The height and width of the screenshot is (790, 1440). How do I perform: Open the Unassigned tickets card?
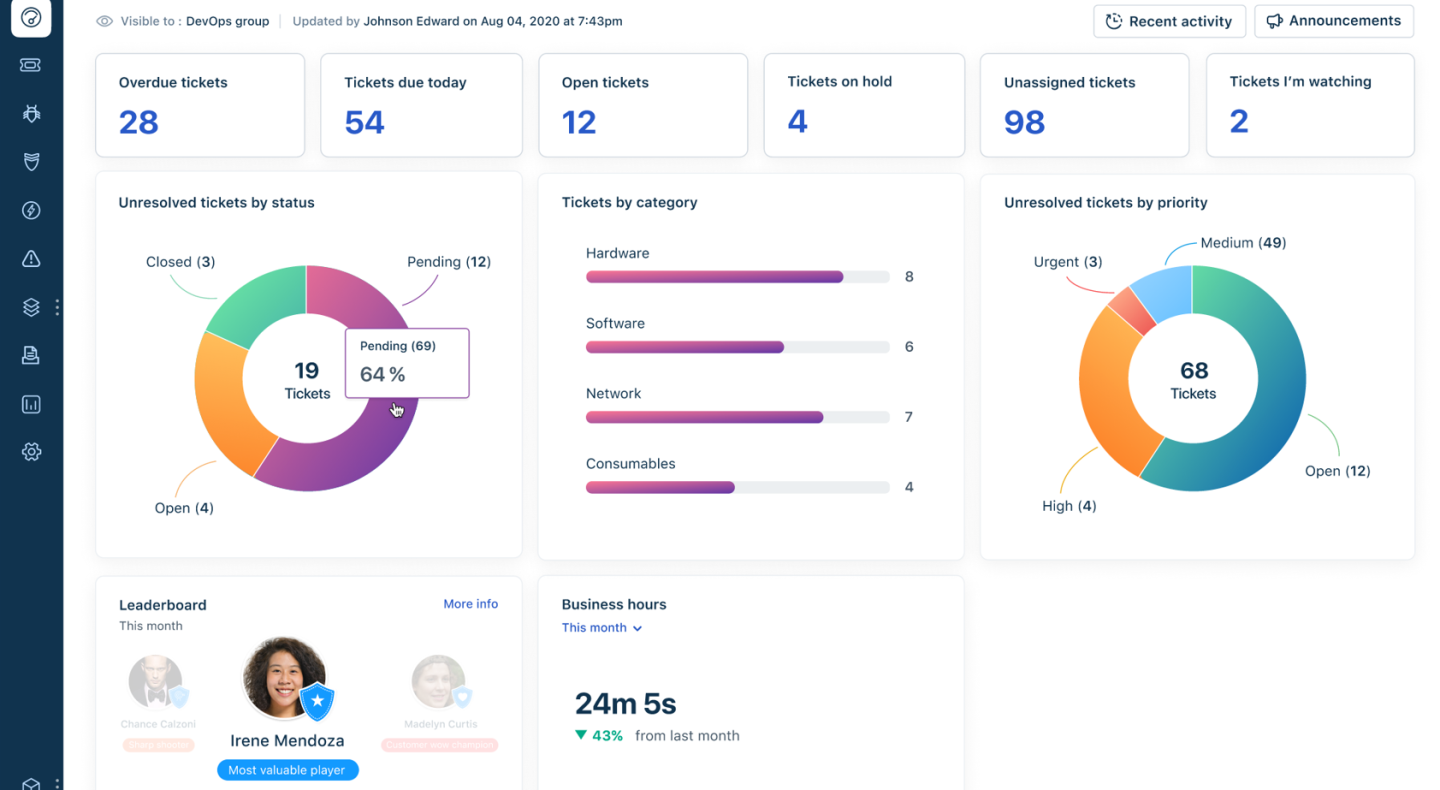pos(1084,105)
